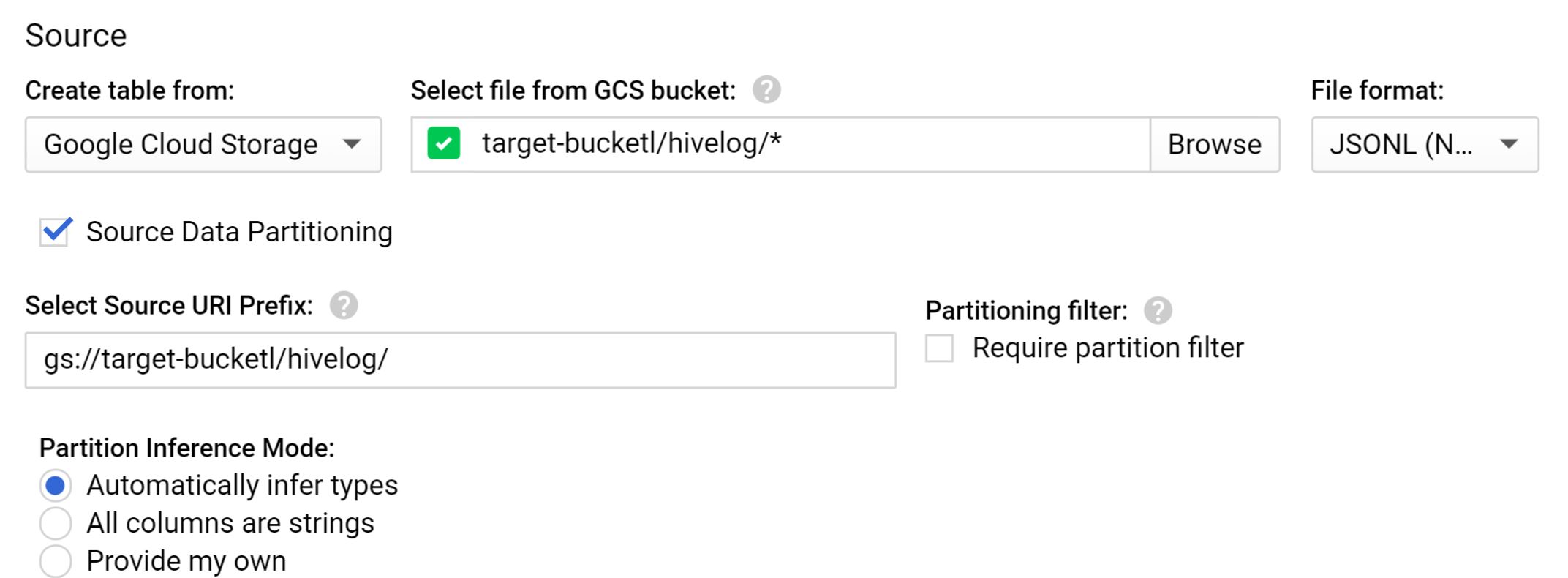Click the All columns are strings label text
Image resolution: width=1568 pixels, height=578 pixels.
[x=230, y=523]
